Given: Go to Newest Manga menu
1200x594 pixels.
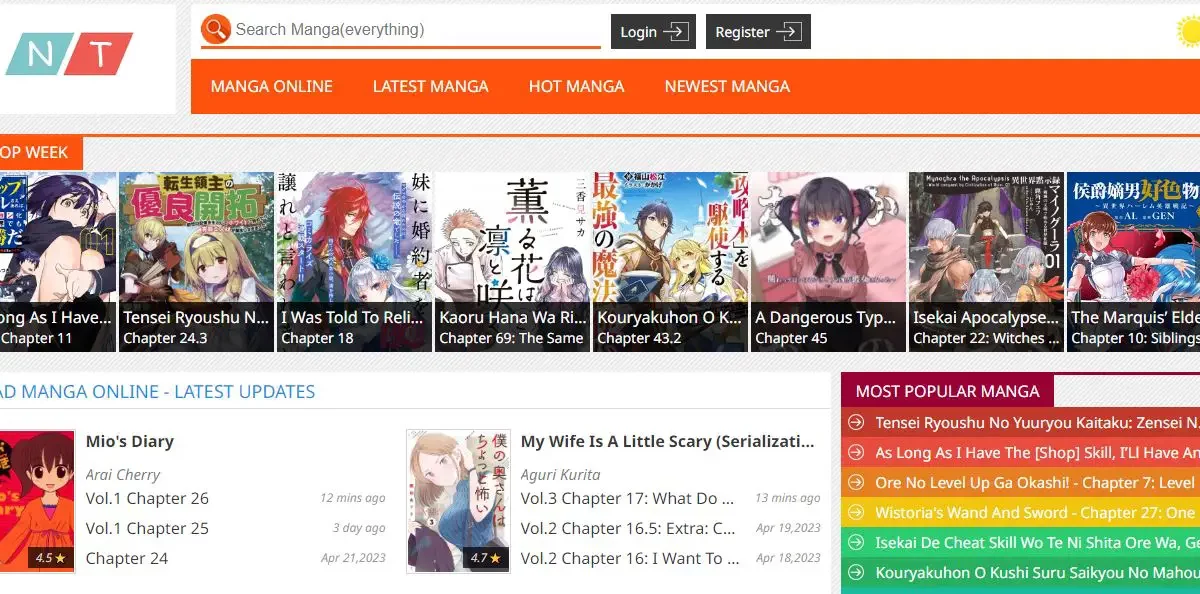Looking at the screenshot, I should click(727, 86).
